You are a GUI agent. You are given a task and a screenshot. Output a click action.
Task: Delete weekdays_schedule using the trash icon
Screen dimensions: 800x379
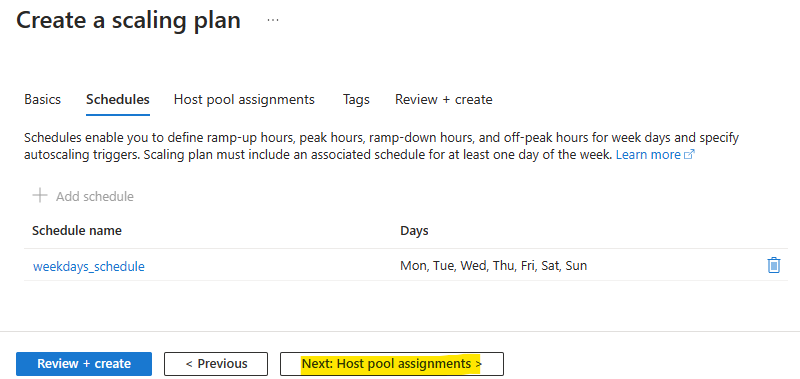point(773,265)
